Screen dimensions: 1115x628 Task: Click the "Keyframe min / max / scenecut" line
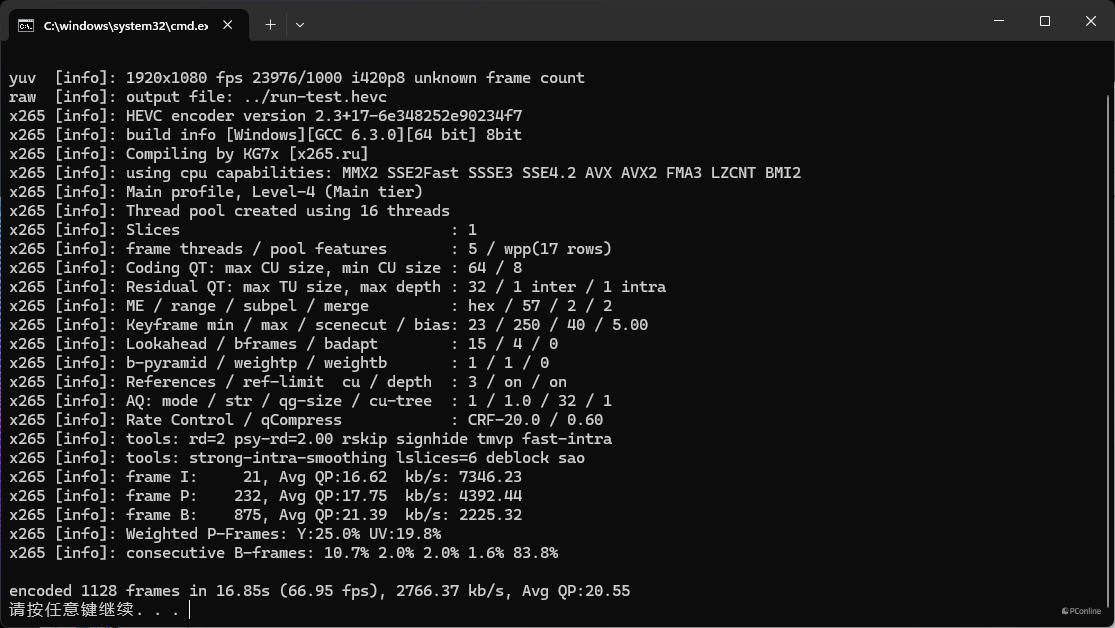329,325
